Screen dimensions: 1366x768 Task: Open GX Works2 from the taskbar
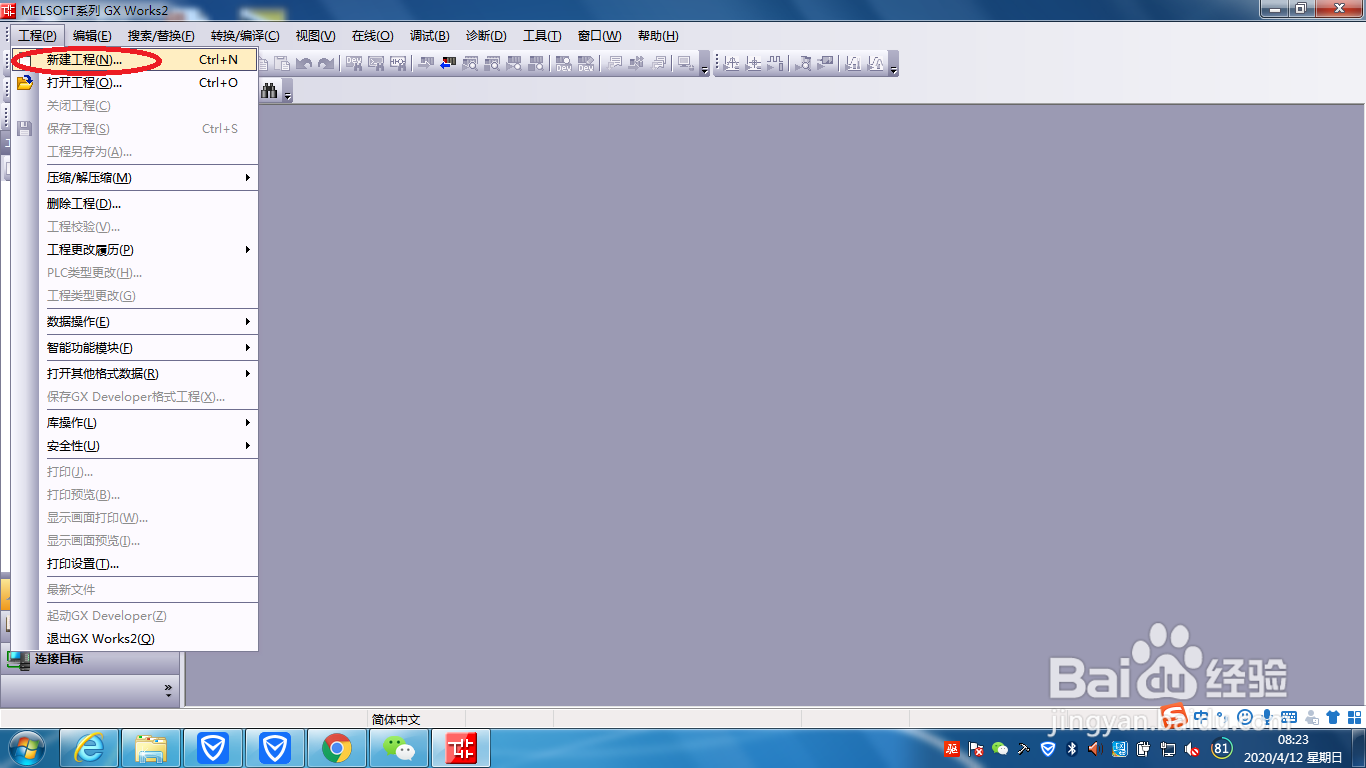coord(461,748)
